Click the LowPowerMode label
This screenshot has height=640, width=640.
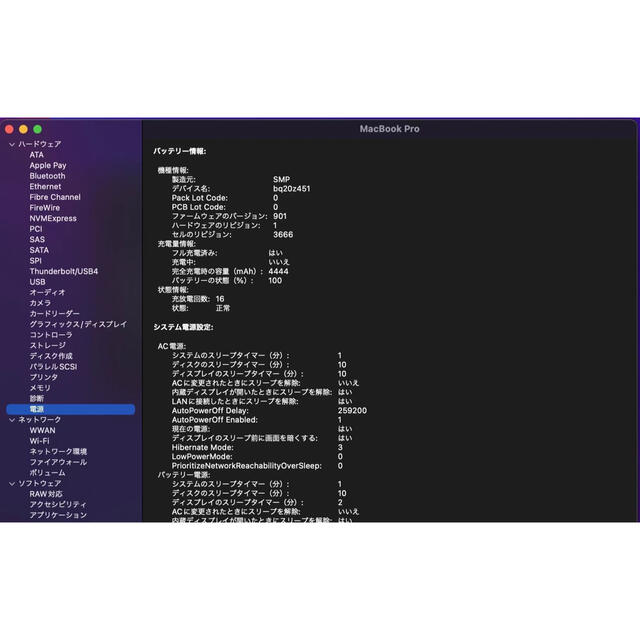202,457
